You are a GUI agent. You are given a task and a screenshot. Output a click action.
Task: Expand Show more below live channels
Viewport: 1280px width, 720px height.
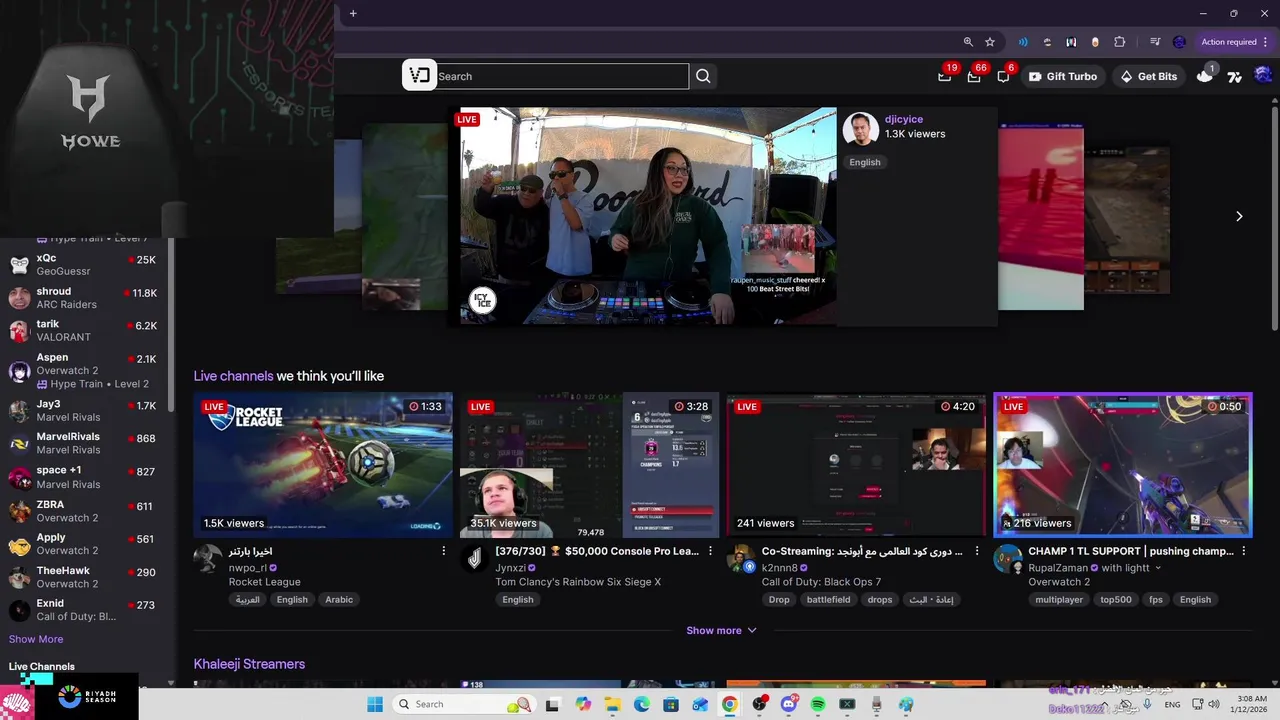(721, 630)
